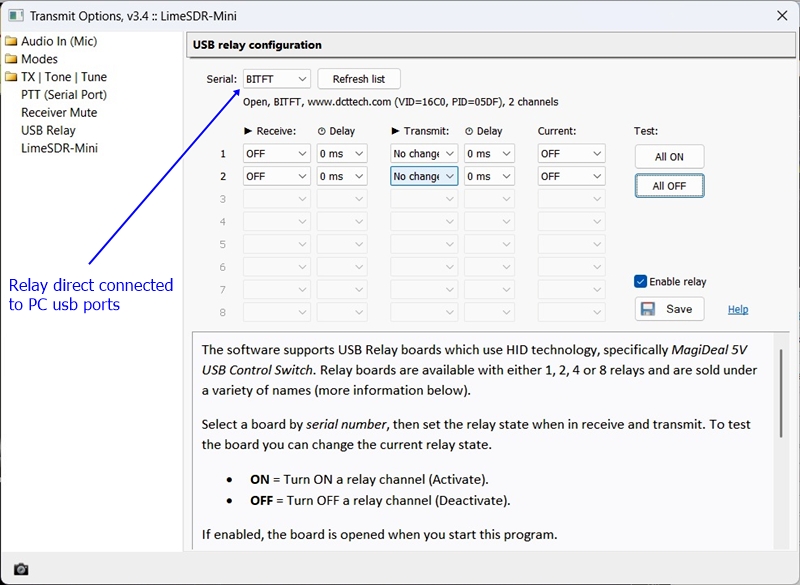Click the camera screenshot icon at bottom-left
The image size is (800, 585).
tap(20, 569)
